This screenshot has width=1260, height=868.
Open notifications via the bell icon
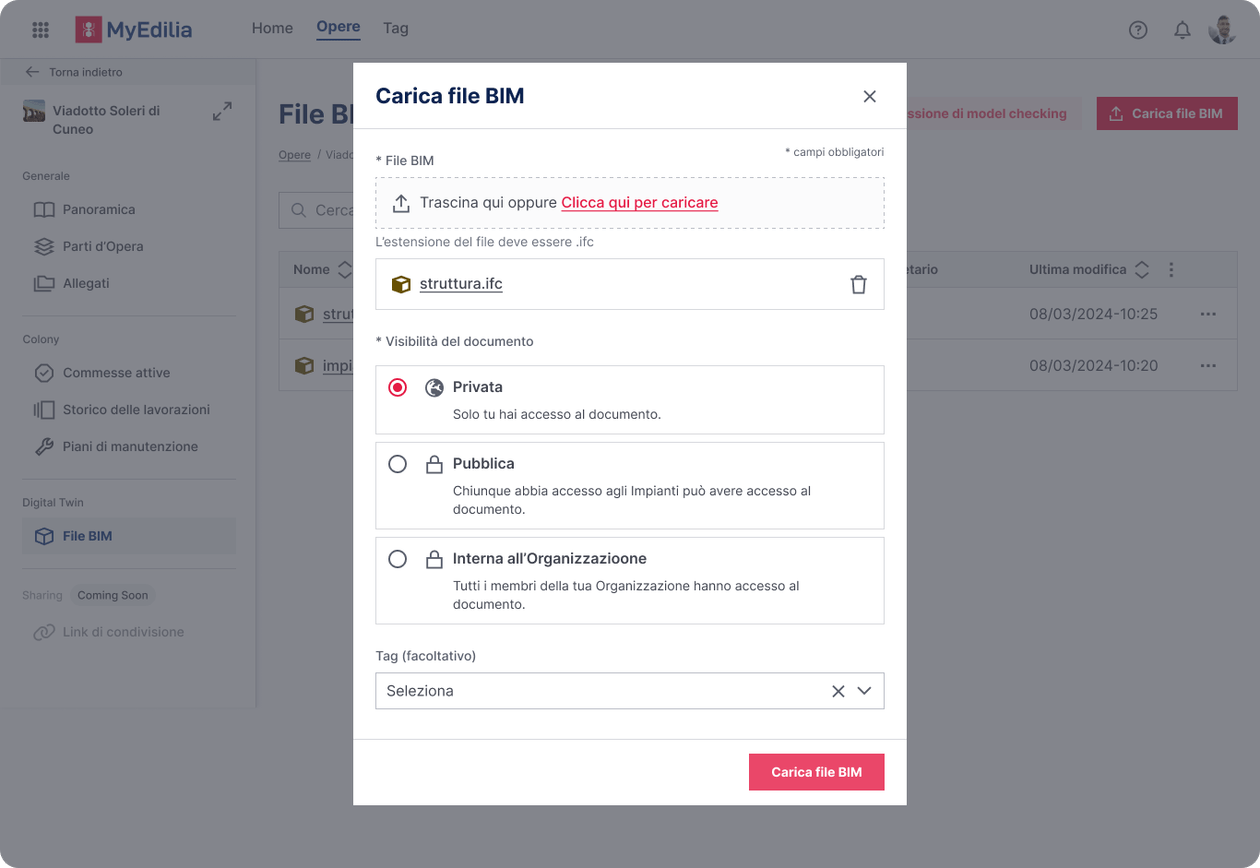coord(1182,29)
